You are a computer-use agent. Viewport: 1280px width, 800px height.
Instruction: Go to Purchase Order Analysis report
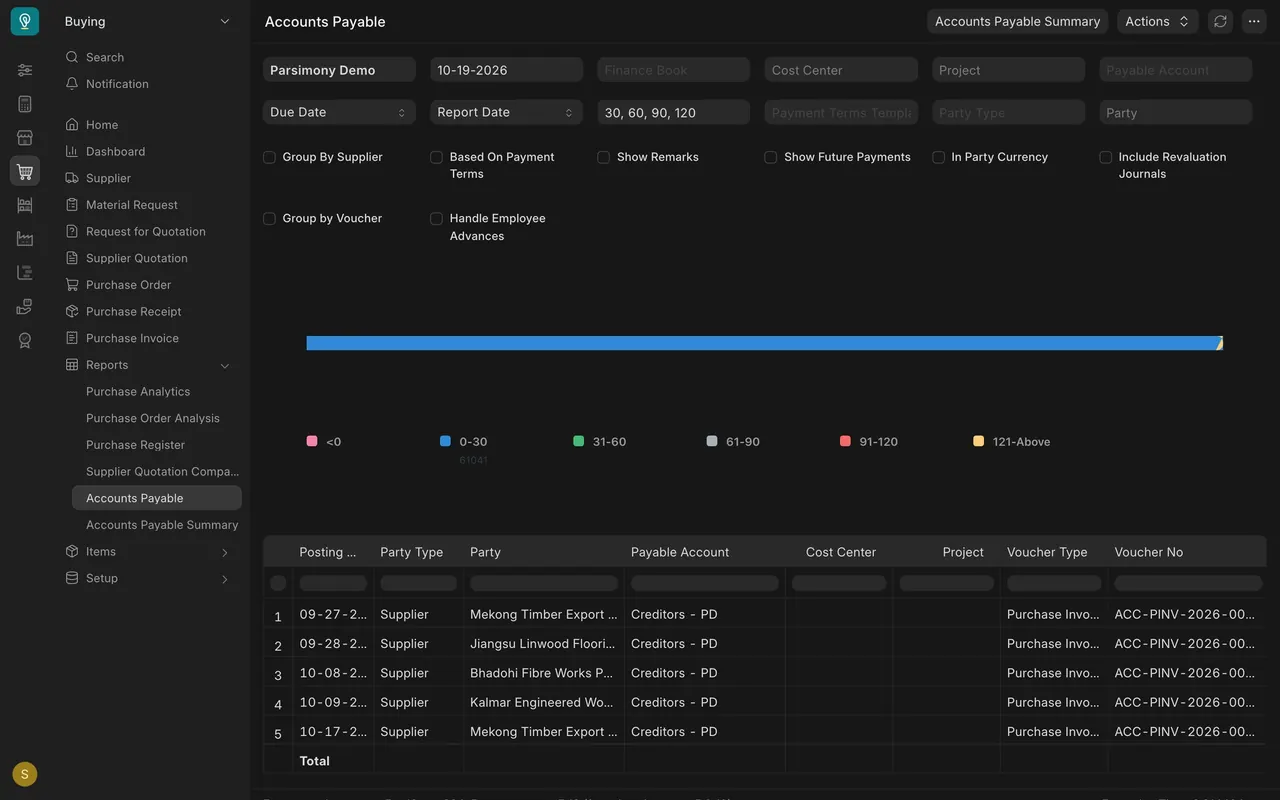click(153, 418)
